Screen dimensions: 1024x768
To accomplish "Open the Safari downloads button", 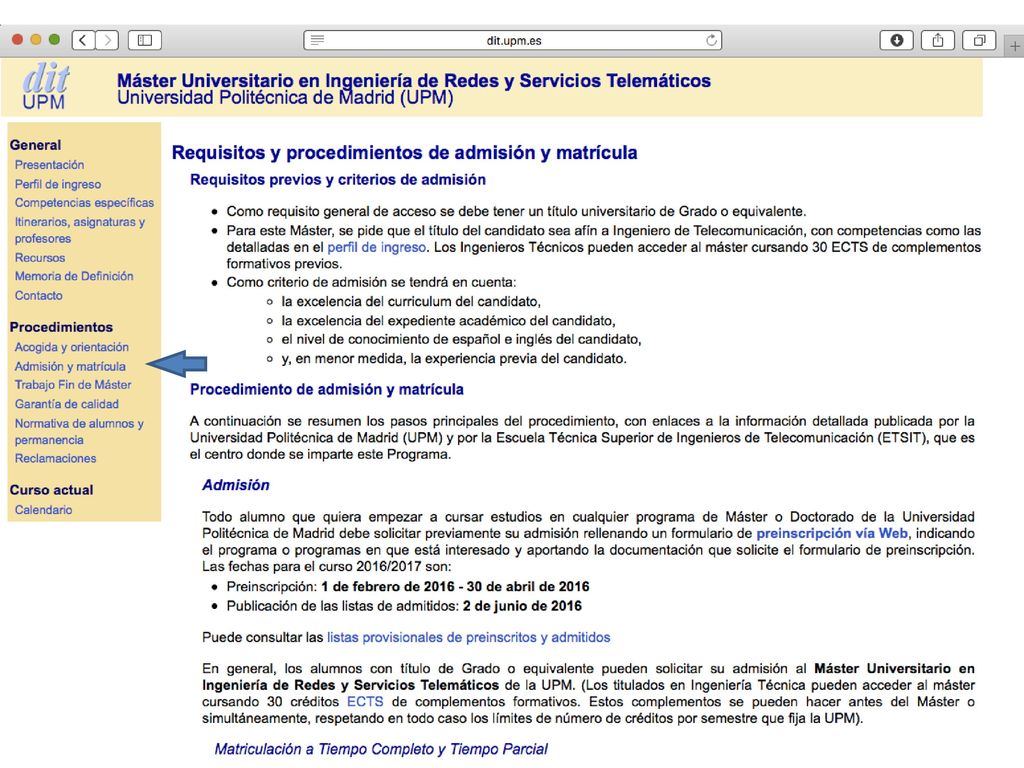I will point(897,40).
